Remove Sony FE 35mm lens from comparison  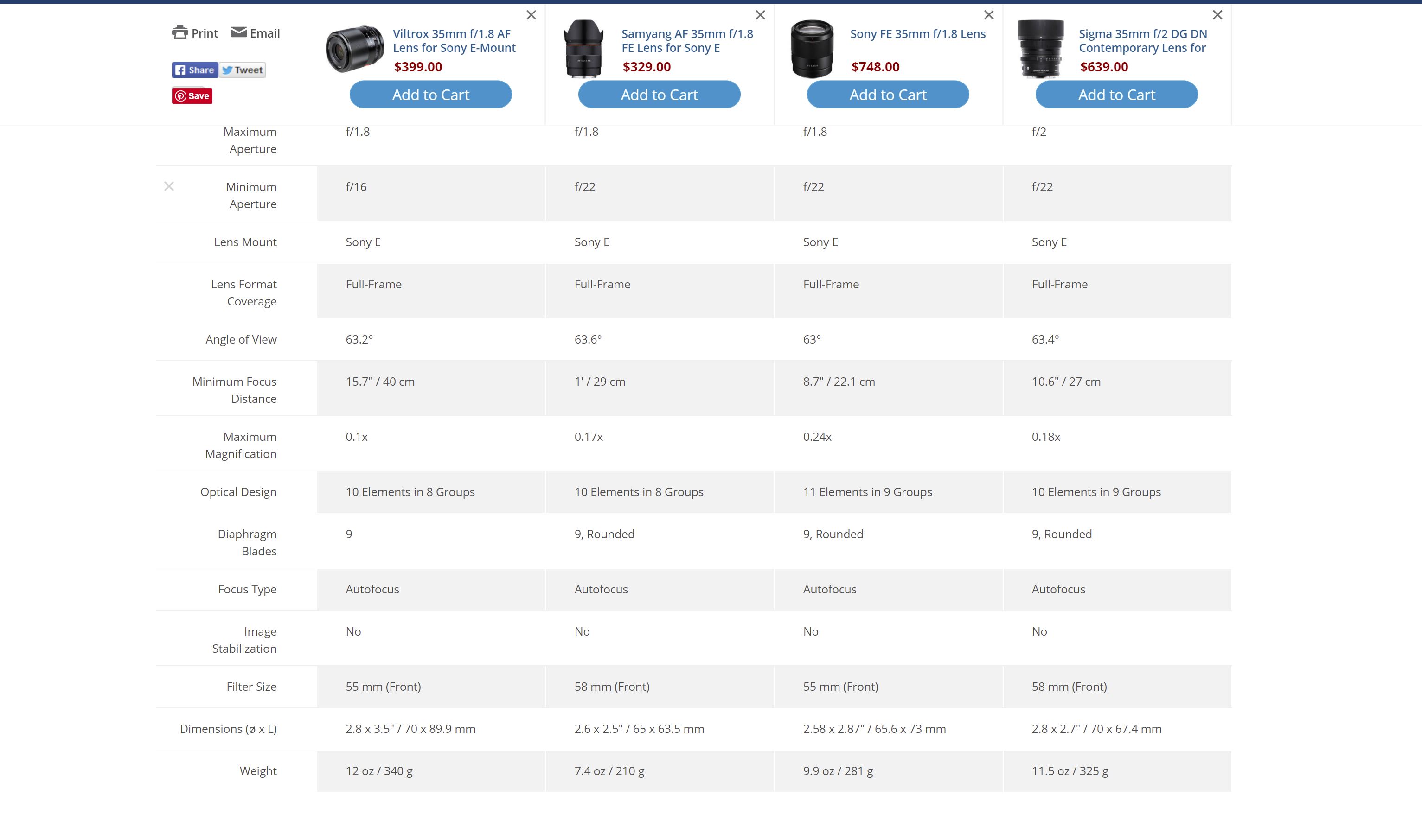pyautogui.click(x=988, y=15)
